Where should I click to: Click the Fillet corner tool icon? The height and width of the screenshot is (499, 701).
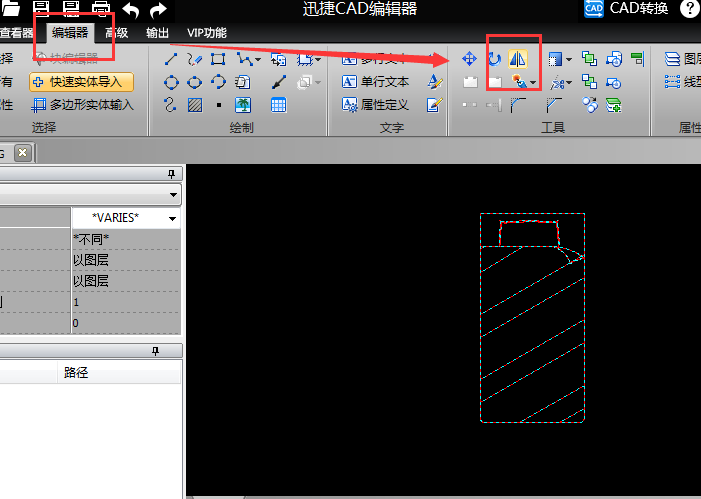tap(518, 106)
